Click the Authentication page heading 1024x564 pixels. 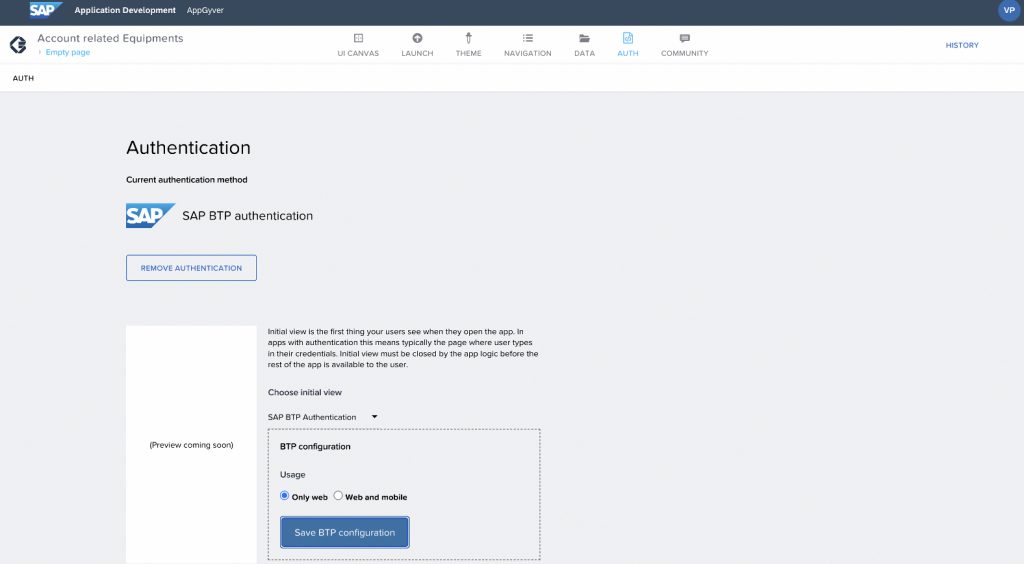(188, 148)
